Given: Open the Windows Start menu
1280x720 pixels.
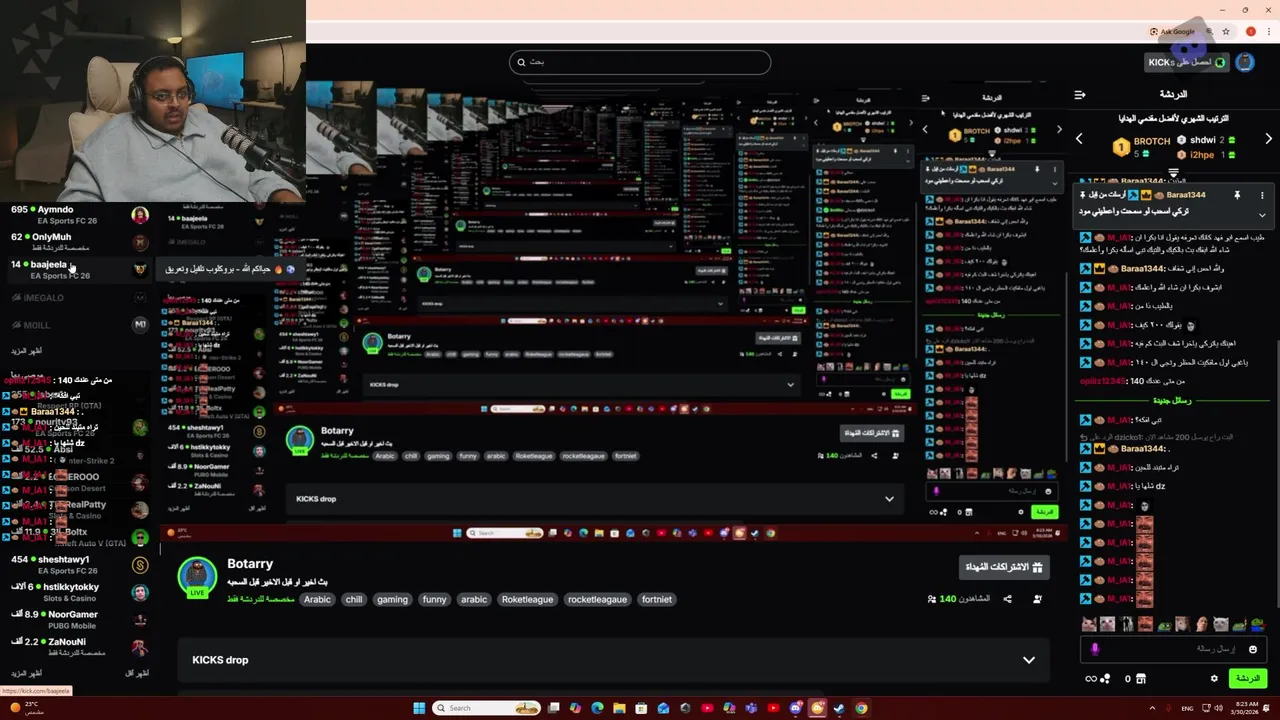Looking at the screenshot, I should 420,708.
